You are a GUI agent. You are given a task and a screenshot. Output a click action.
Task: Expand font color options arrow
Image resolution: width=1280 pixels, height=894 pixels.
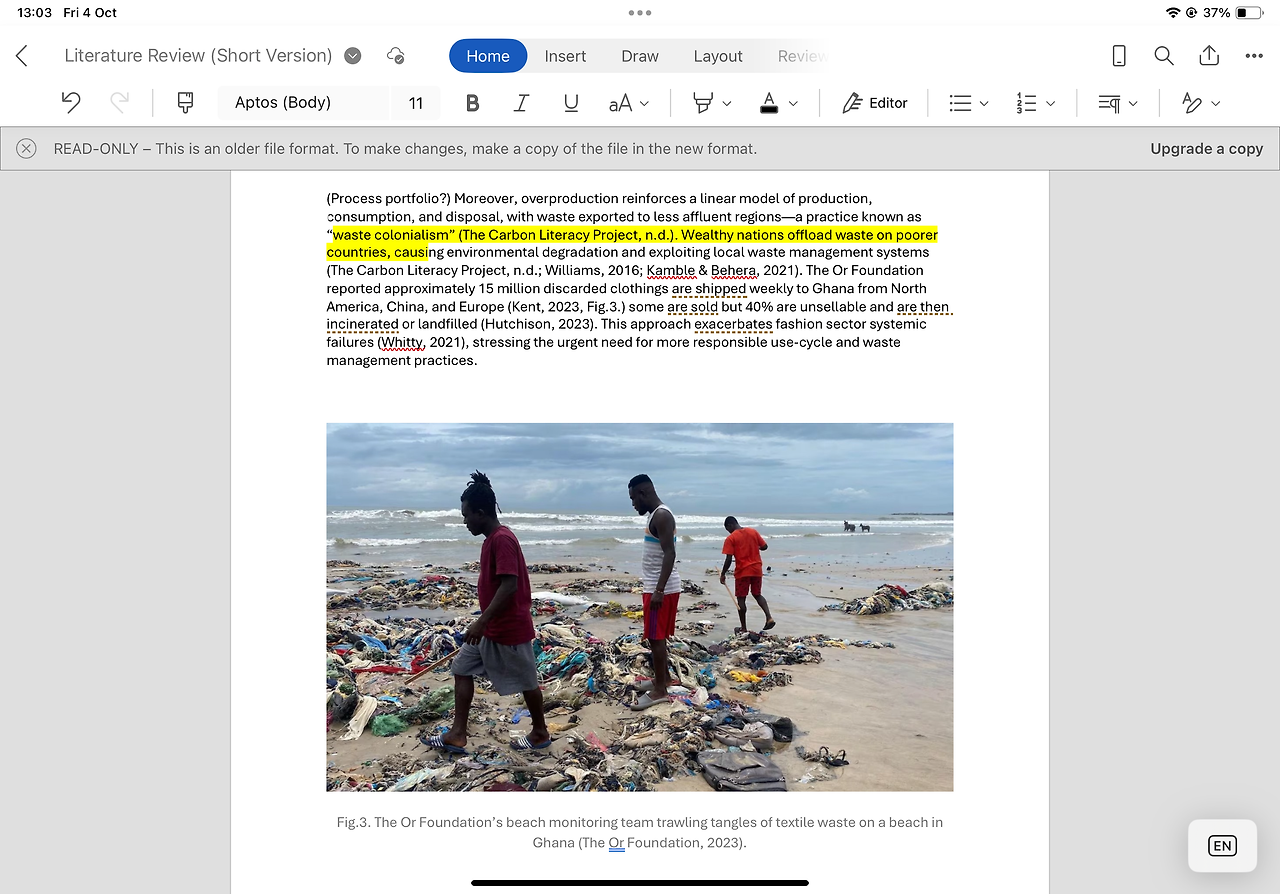pos(793,103)
